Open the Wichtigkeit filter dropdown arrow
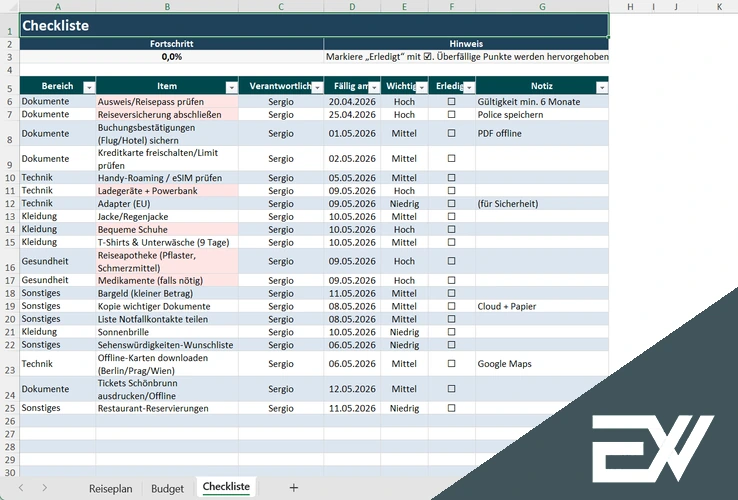Screen dimensions: 738x500 tap(421, 87)
